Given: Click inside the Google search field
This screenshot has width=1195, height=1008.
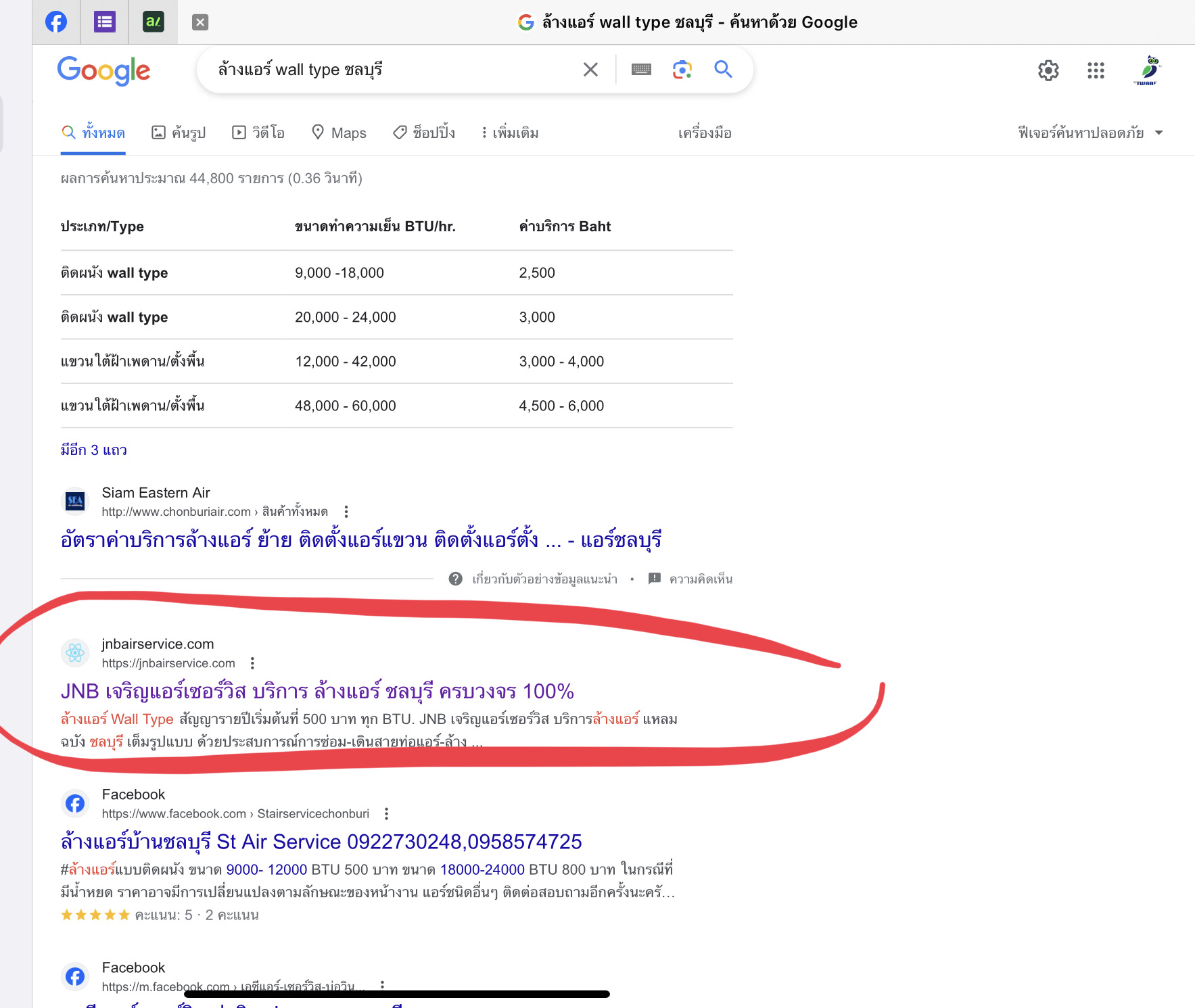Looking at the screenshot, I should pos(392,70).
